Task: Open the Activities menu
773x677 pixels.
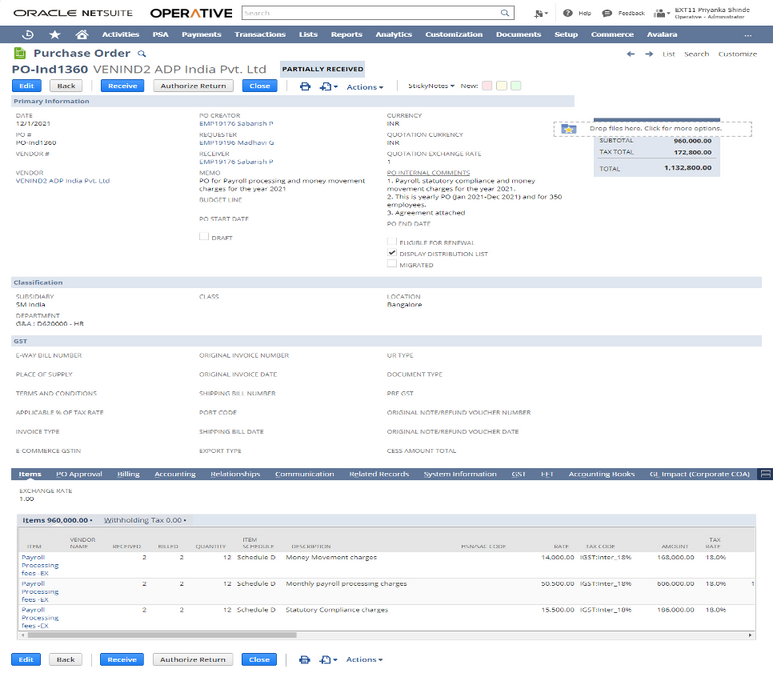Action: pyautogui.click(x=120, y=35)
